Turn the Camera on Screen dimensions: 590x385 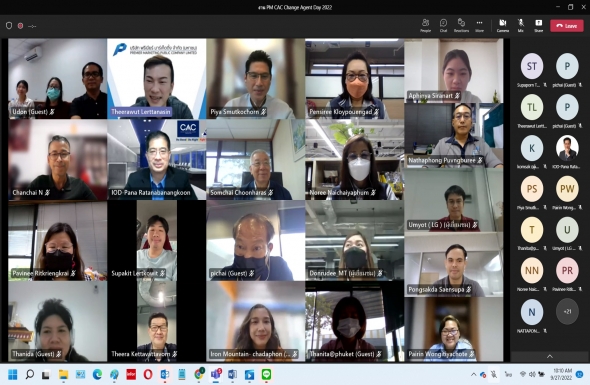click(502, 26)
